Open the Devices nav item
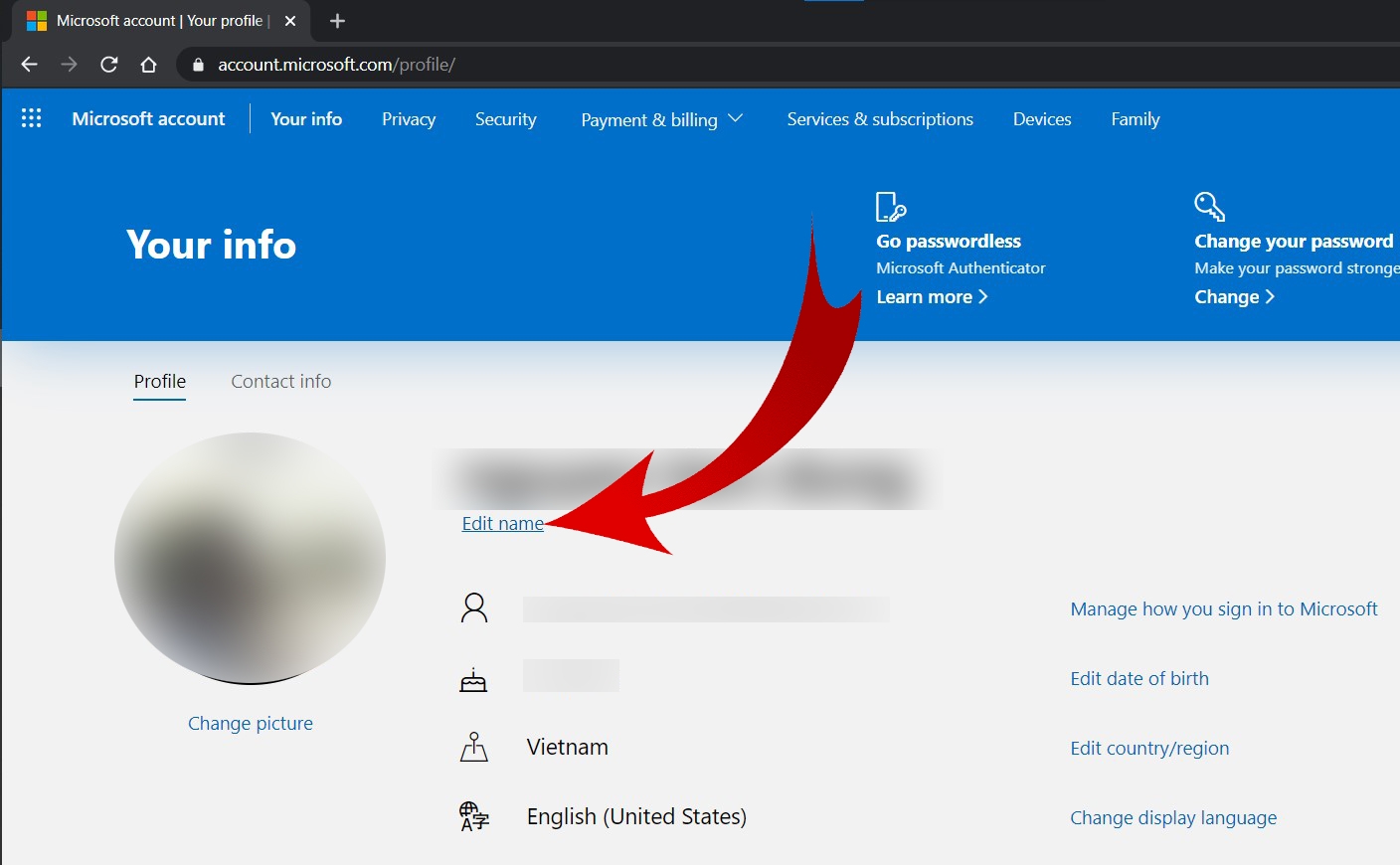1400x865 pixels. pos(1042,119)
